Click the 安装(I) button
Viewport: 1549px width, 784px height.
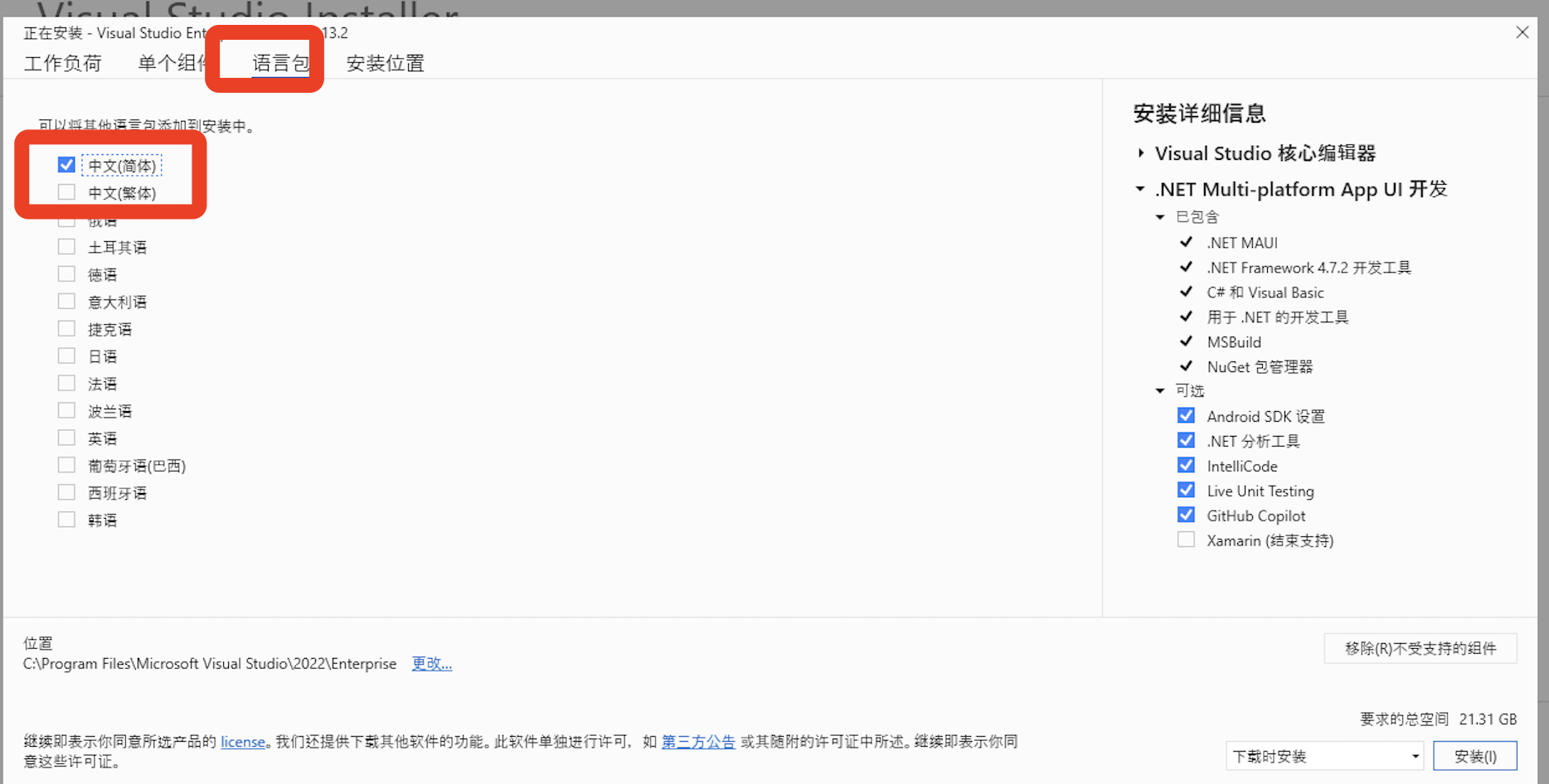click(1476, 755)
